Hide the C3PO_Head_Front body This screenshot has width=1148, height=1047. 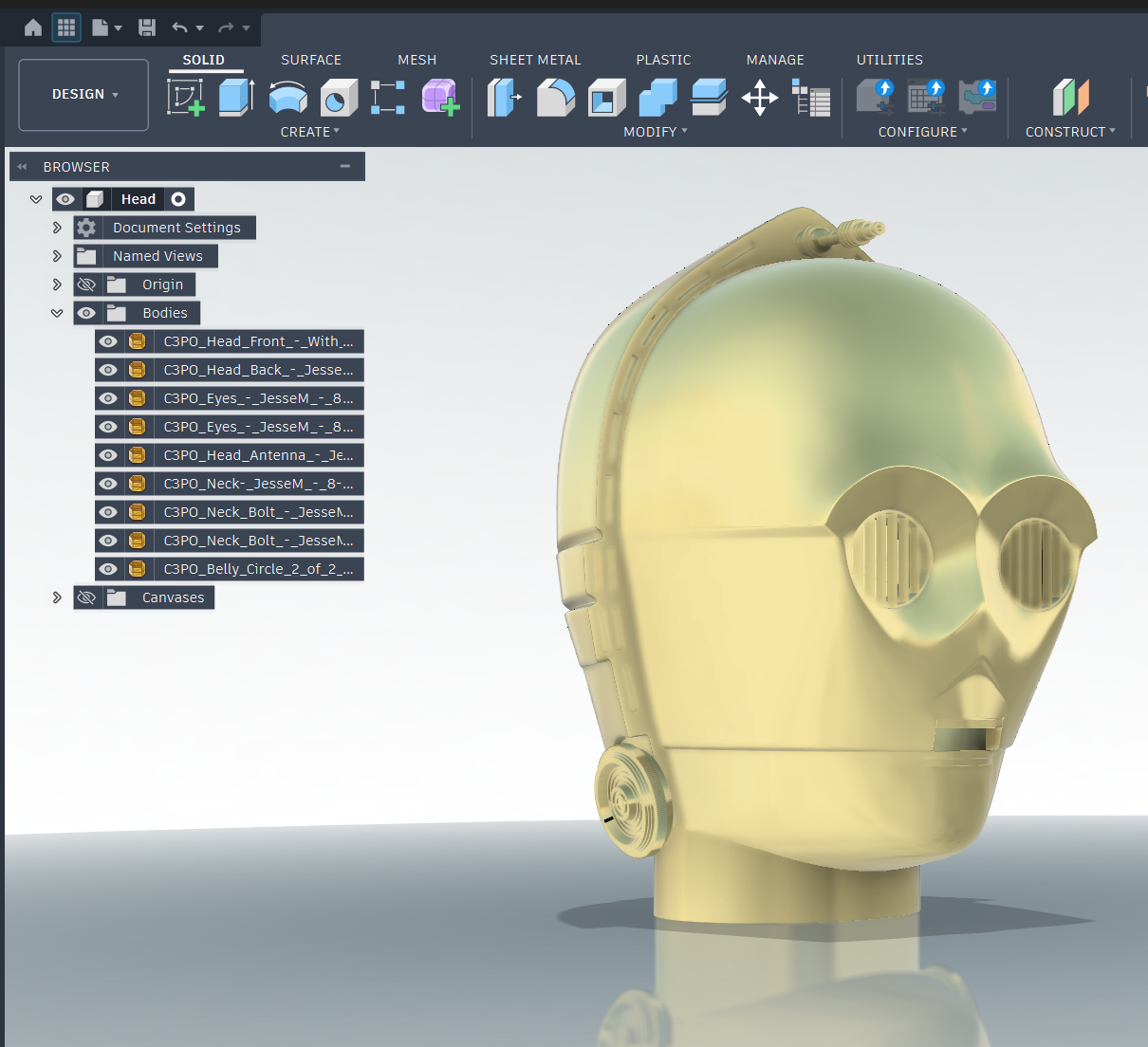108,341
